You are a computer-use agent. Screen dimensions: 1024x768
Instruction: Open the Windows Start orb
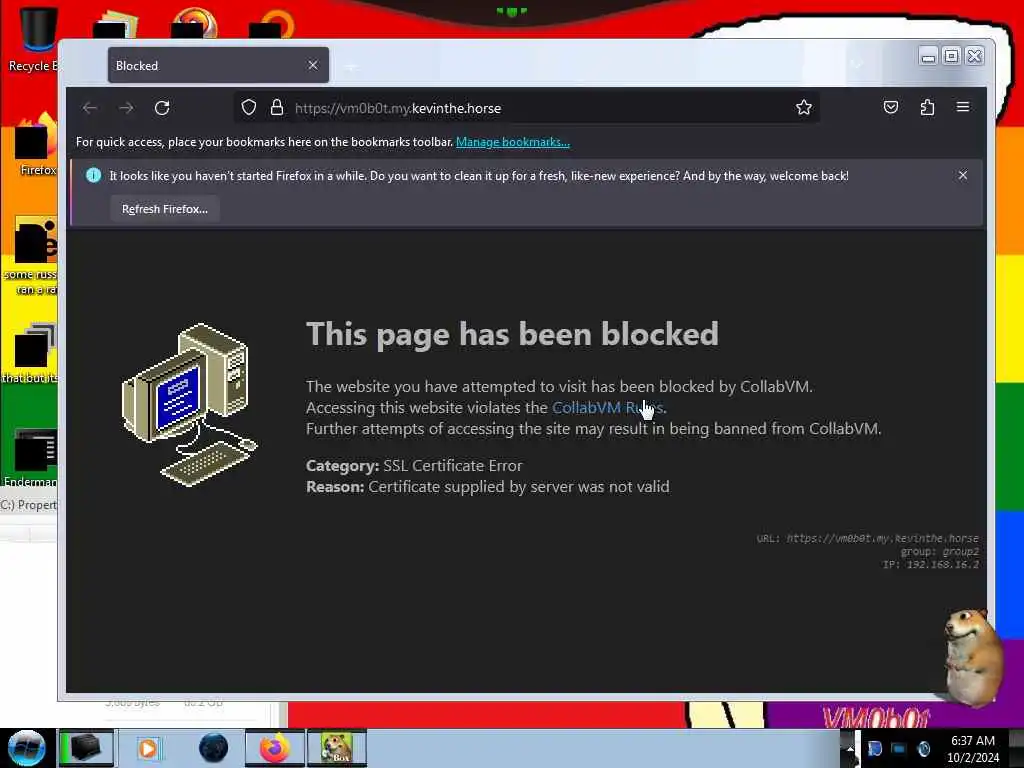tap(27, 748)
